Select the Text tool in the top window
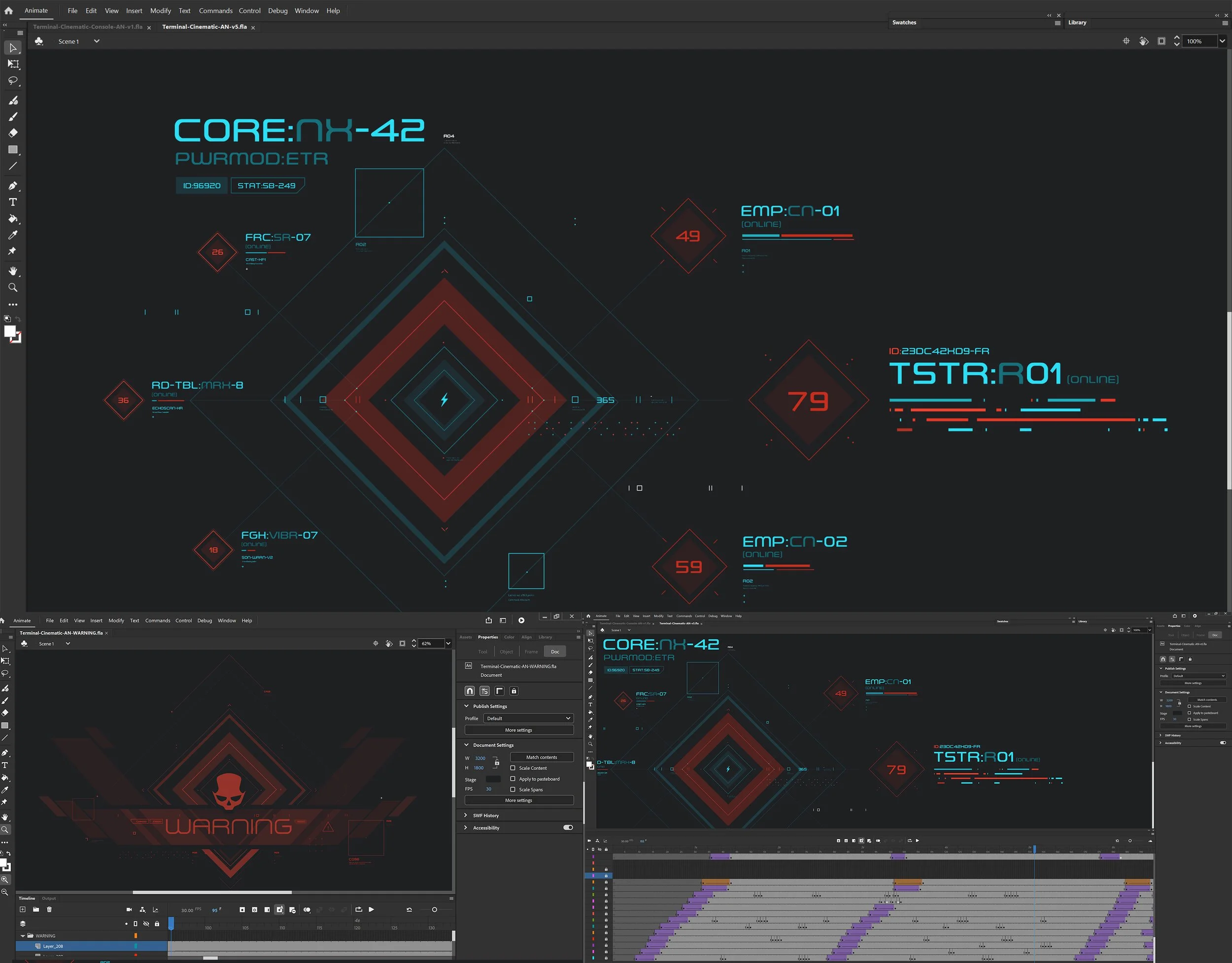Image resolution: width=1232 pixels, height=963 pixels. 13,202
